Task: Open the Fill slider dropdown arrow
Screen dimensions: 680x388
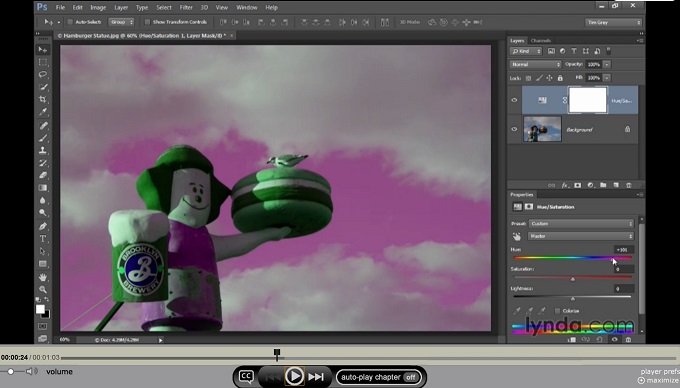Action: 607,78
